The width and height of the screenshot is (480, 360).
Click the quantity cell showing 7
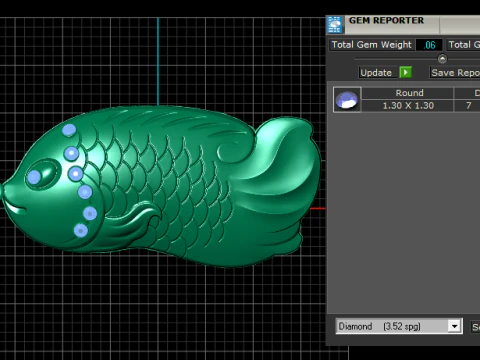tap(468, 106)
